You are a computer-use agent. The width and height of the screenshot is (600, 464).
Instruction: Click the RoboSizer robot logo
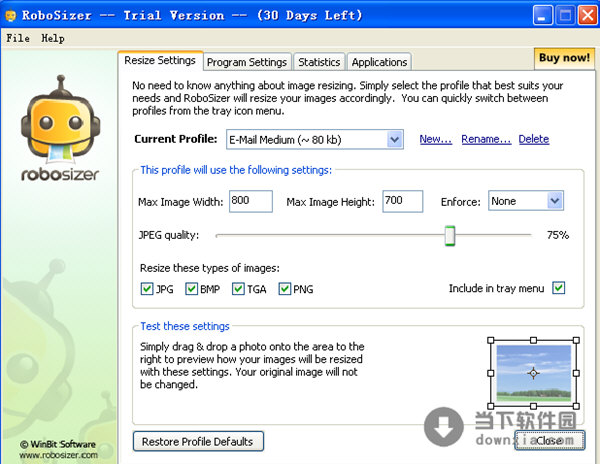pos(60,128)
